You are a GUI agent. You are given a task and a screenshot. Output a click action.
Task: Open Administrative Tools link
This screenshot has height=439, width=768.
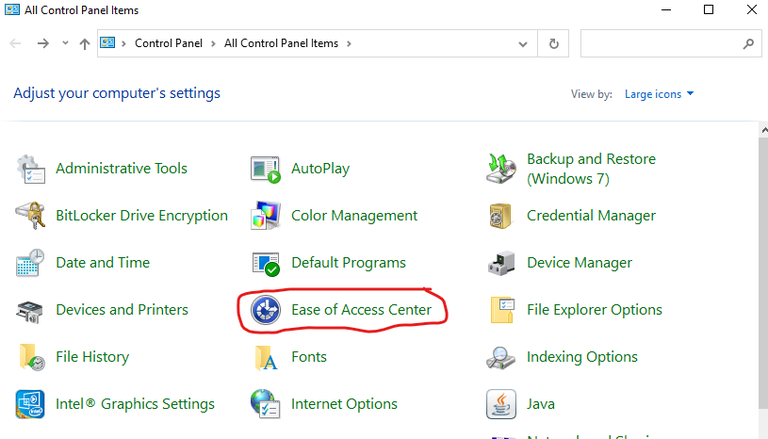(121, 169)
